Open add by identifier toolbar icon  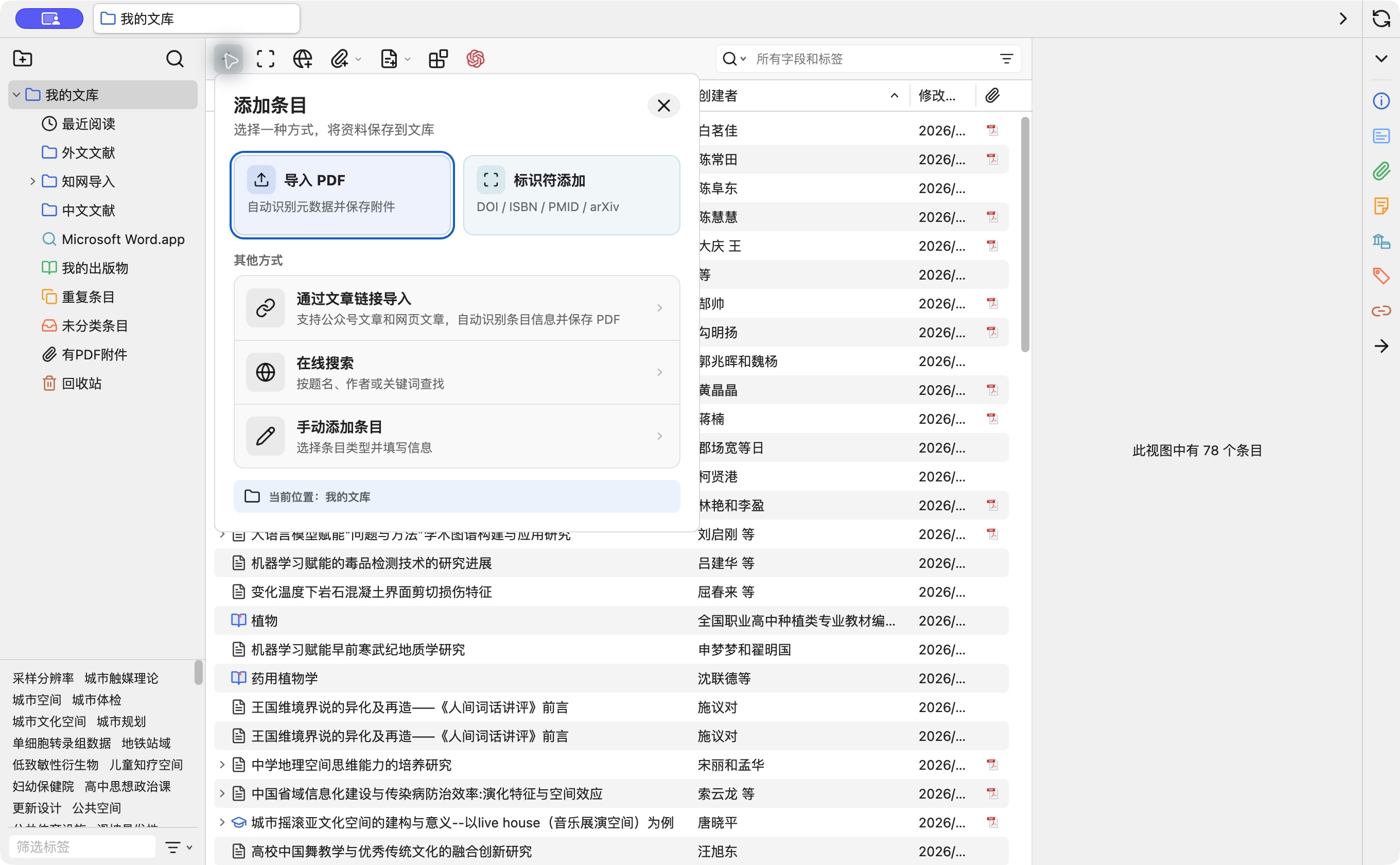coord(266,59)
